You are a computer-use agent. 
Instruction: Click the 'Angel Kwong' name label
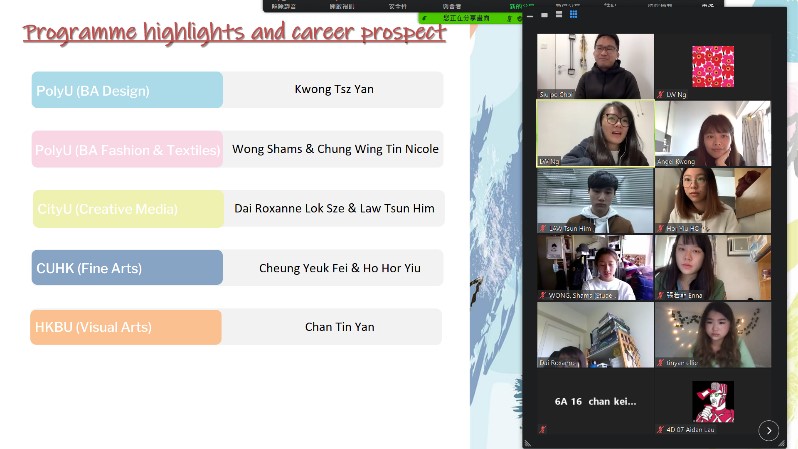click(x=675, y=161)
